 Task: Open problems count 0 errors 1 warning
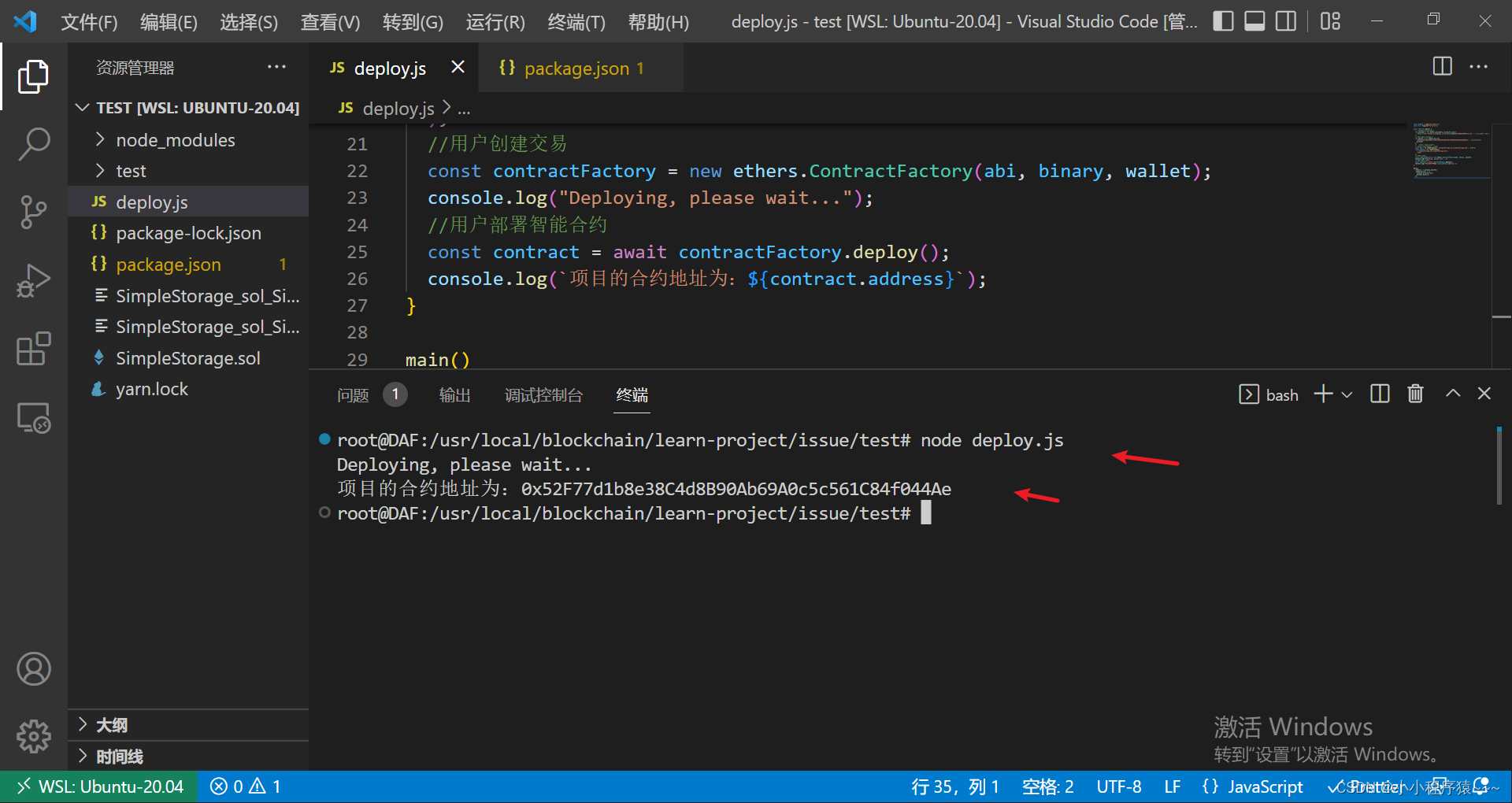245,786
